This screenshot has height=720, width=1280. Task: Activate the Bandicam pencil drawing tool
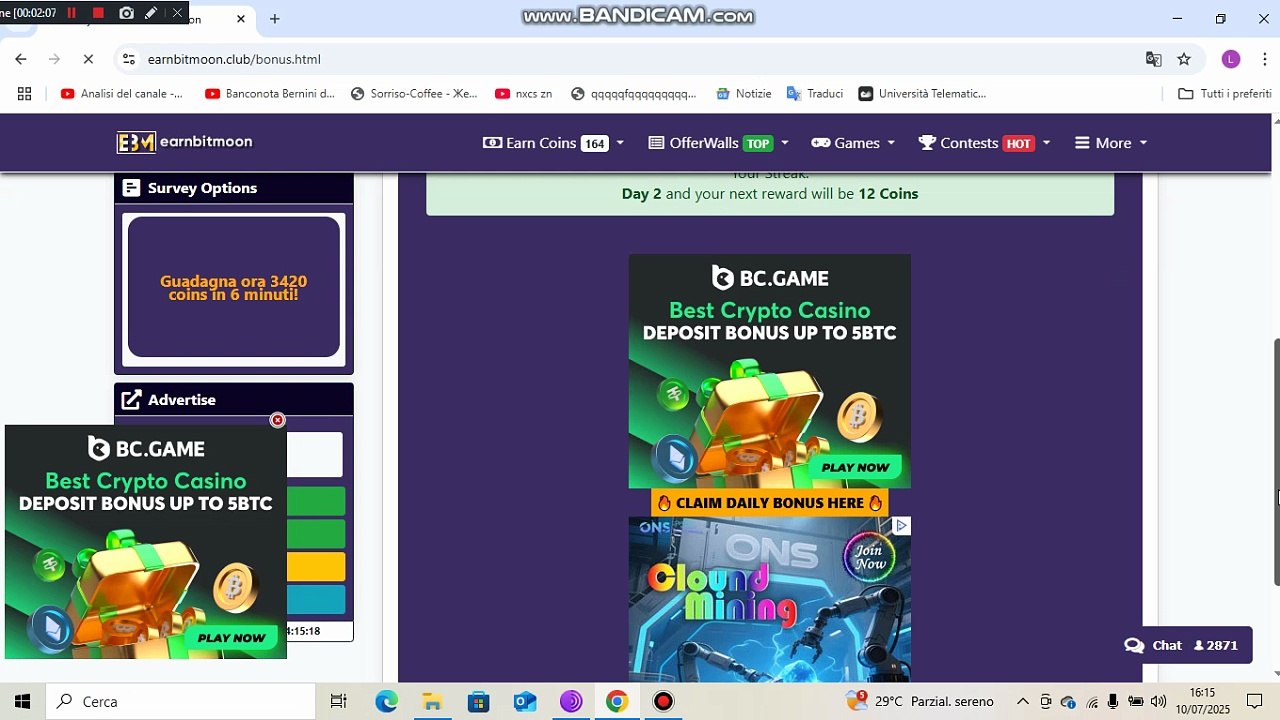coord(151,13)
